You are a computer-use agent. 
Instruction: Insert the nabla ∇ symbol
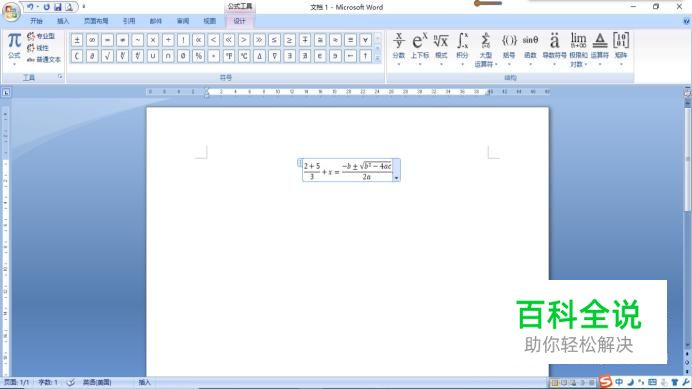point(274,56)
